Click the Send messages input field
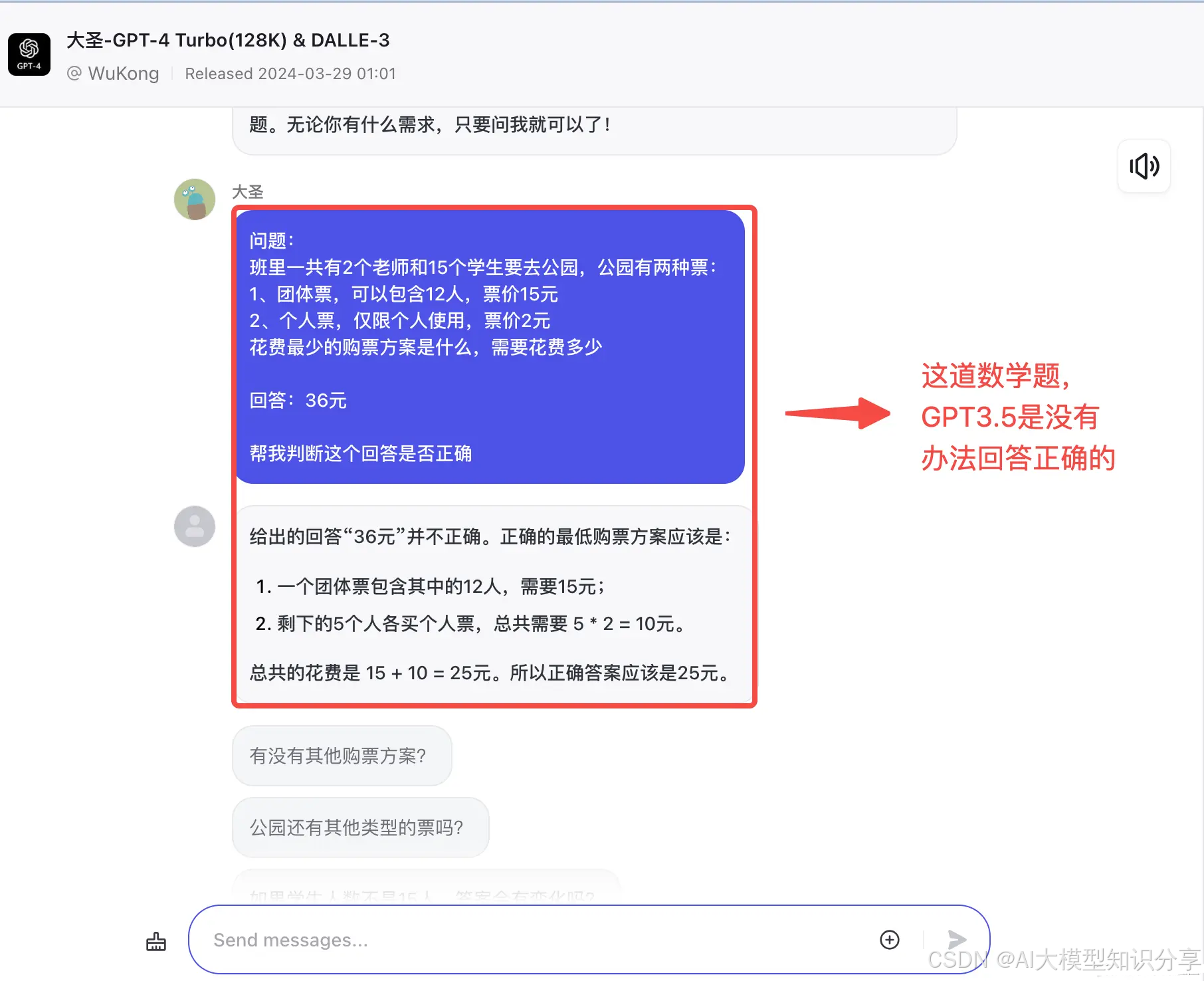This screenshot has height=981, width=1204. [x=532, y=939]
